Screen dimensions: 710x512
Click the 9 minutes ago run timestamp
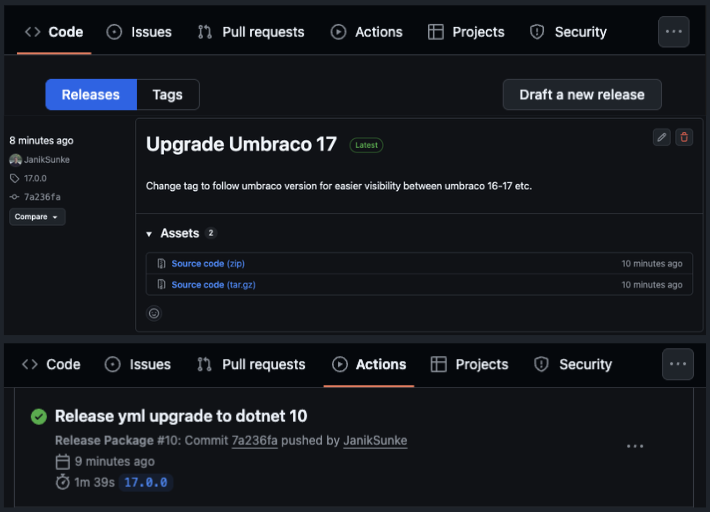pyautogui.click(x=115, y=461)
